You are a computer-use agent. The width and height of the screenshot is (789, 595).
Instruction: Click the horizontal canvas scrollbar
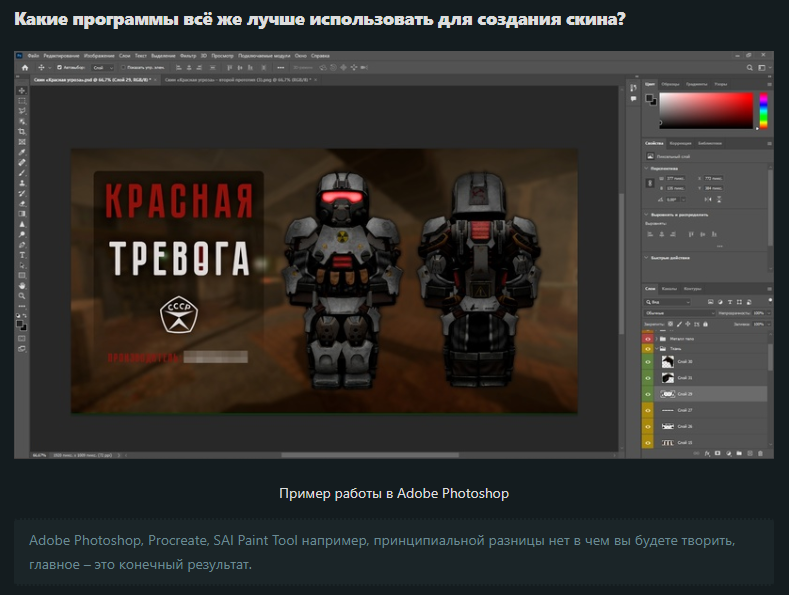click(x=370, y=455)
